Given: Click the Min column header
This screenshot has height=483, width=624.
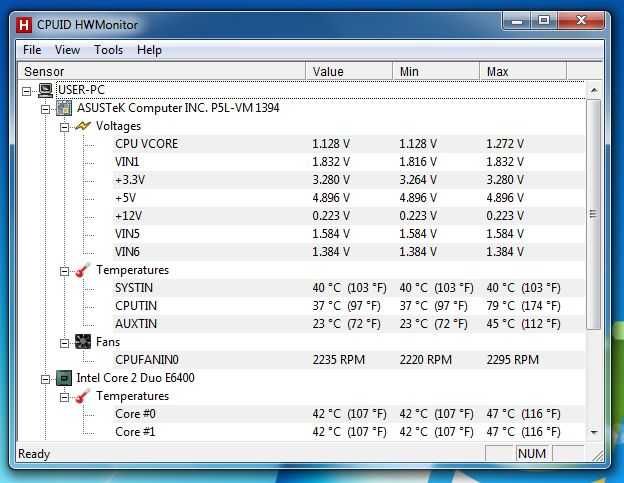Looking at the screenshot, I should click(x=436, y=72).
